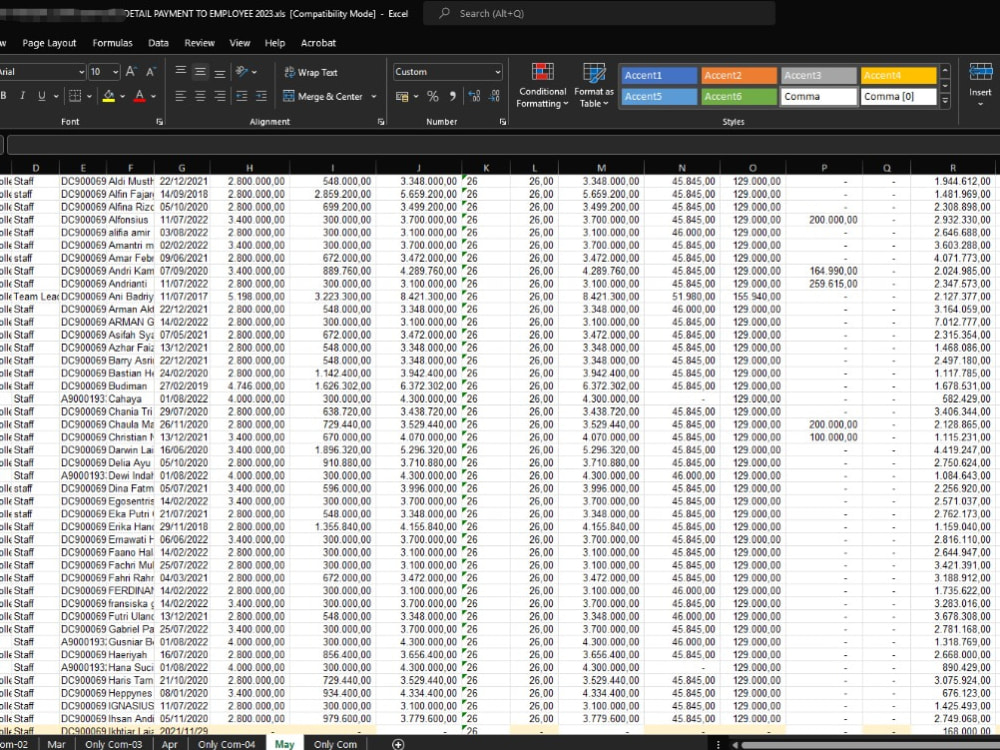Top Align the cell contents
1000x750 pixels.
pyautogui.click(x=180, y=71)
